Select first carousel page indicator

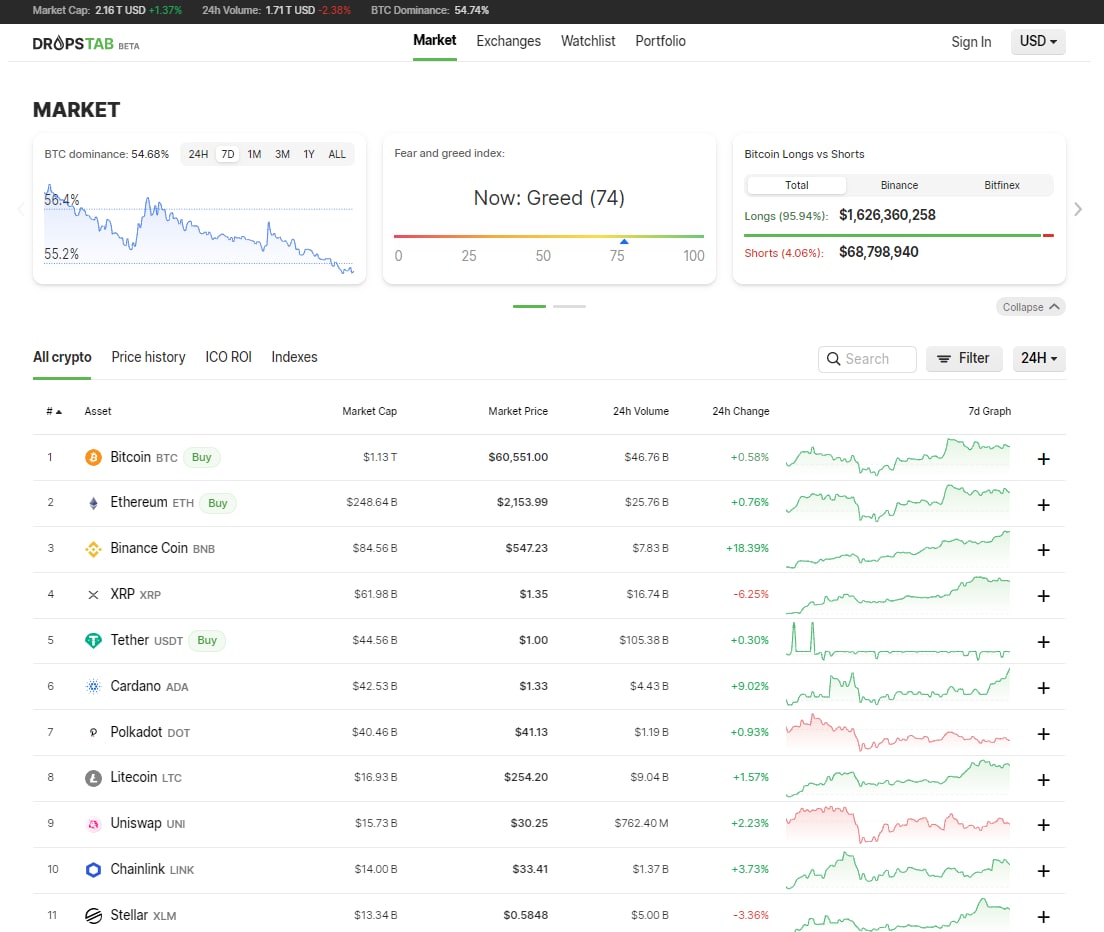pyautogui.click(x=529, y=306)
